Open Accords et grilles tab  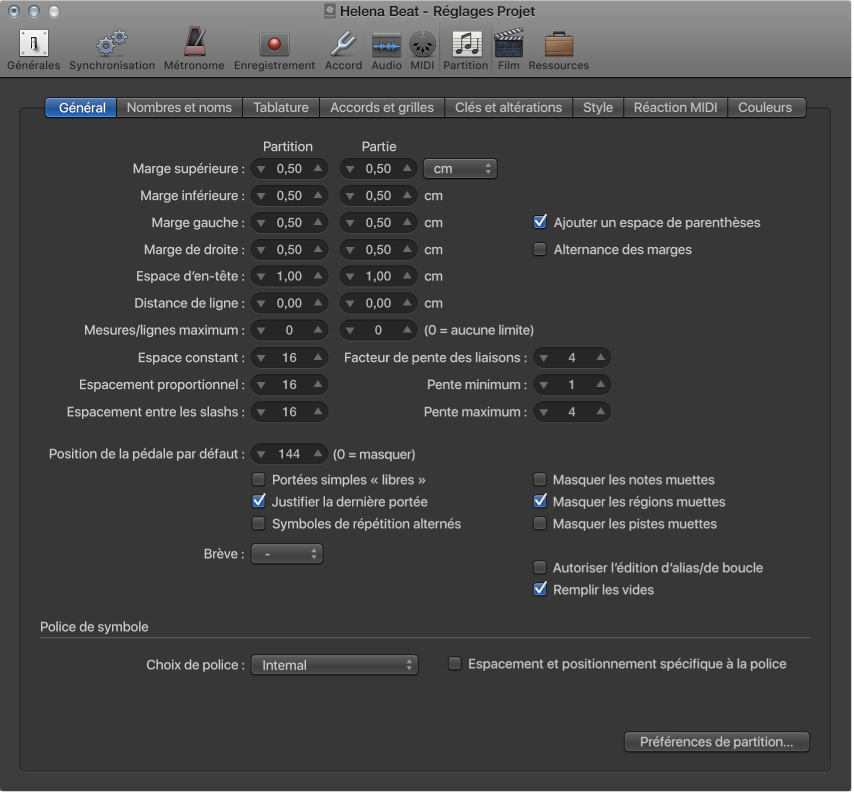(x=382, y=107)
